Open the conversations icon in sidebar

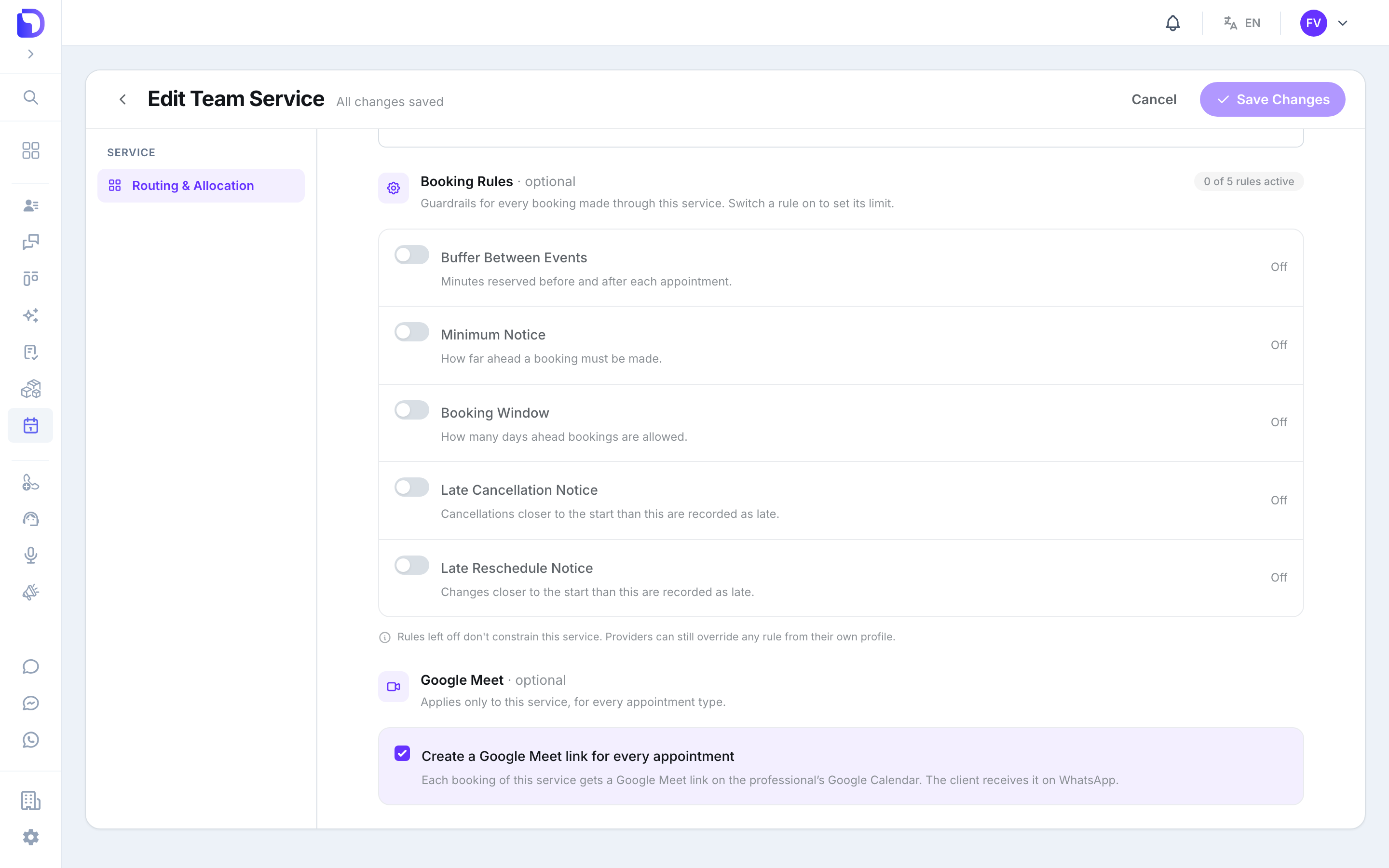(30, 242)
